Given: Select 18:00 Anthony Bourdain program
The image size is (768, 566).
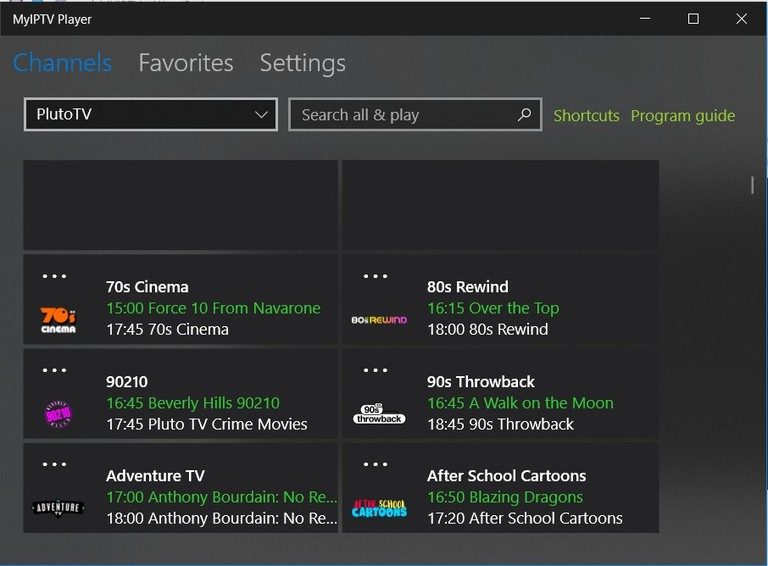Looking at the screenshot, I should pos(222,518).
